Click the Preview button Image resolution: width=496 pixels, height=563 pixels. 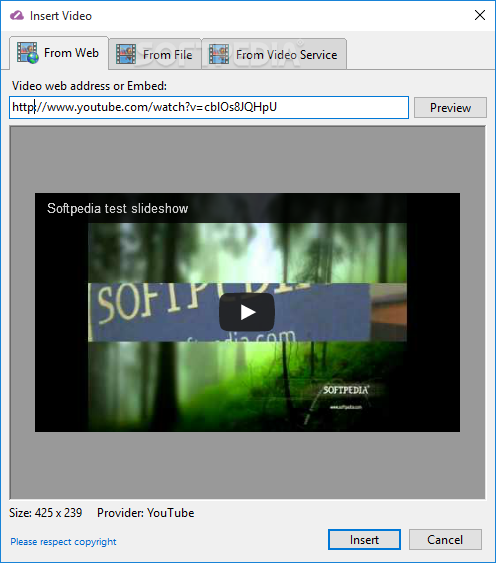(x=450, y=107)
